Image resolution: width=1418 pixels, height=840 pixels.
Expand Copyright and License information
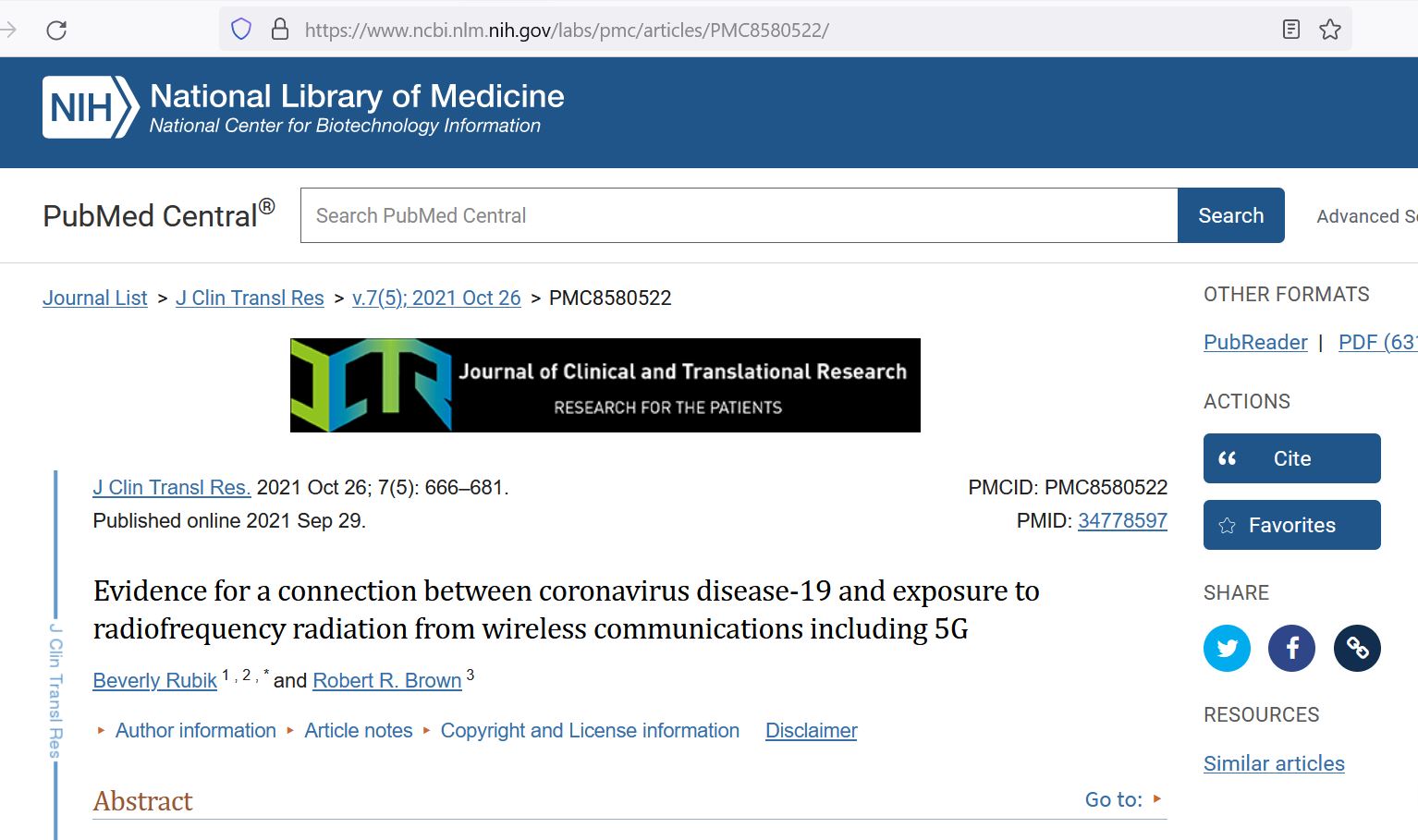click(589, 731)
